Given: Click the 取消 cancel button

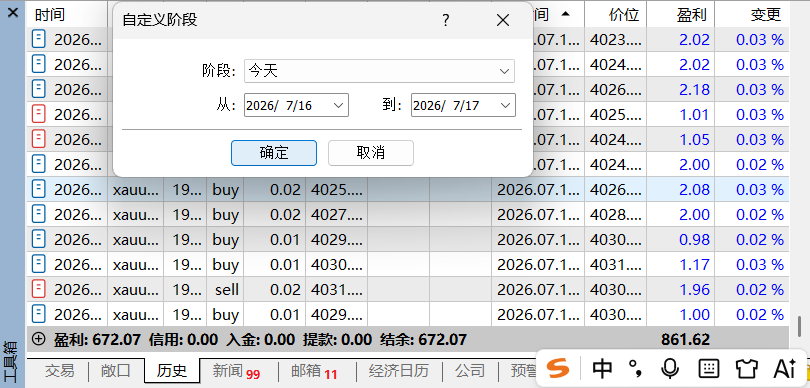Looking at the screenshot, I should coord(371,153).
